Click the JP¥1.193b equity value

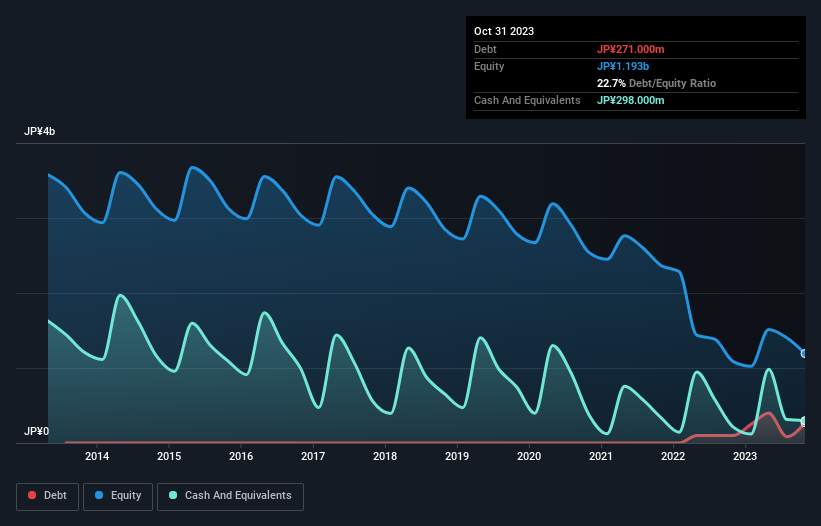click(x=623, y=66)
